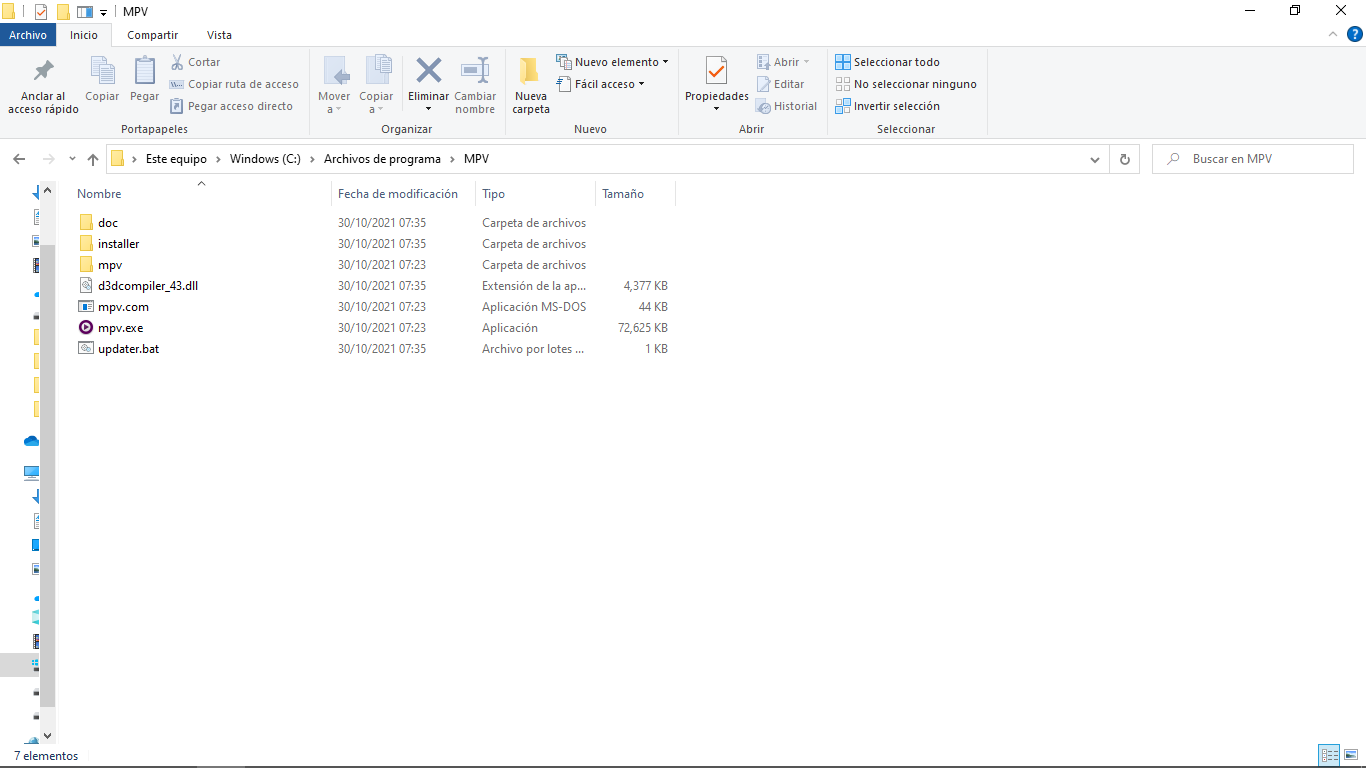Click the Copiar icon in the ribbon

(101, 74)
